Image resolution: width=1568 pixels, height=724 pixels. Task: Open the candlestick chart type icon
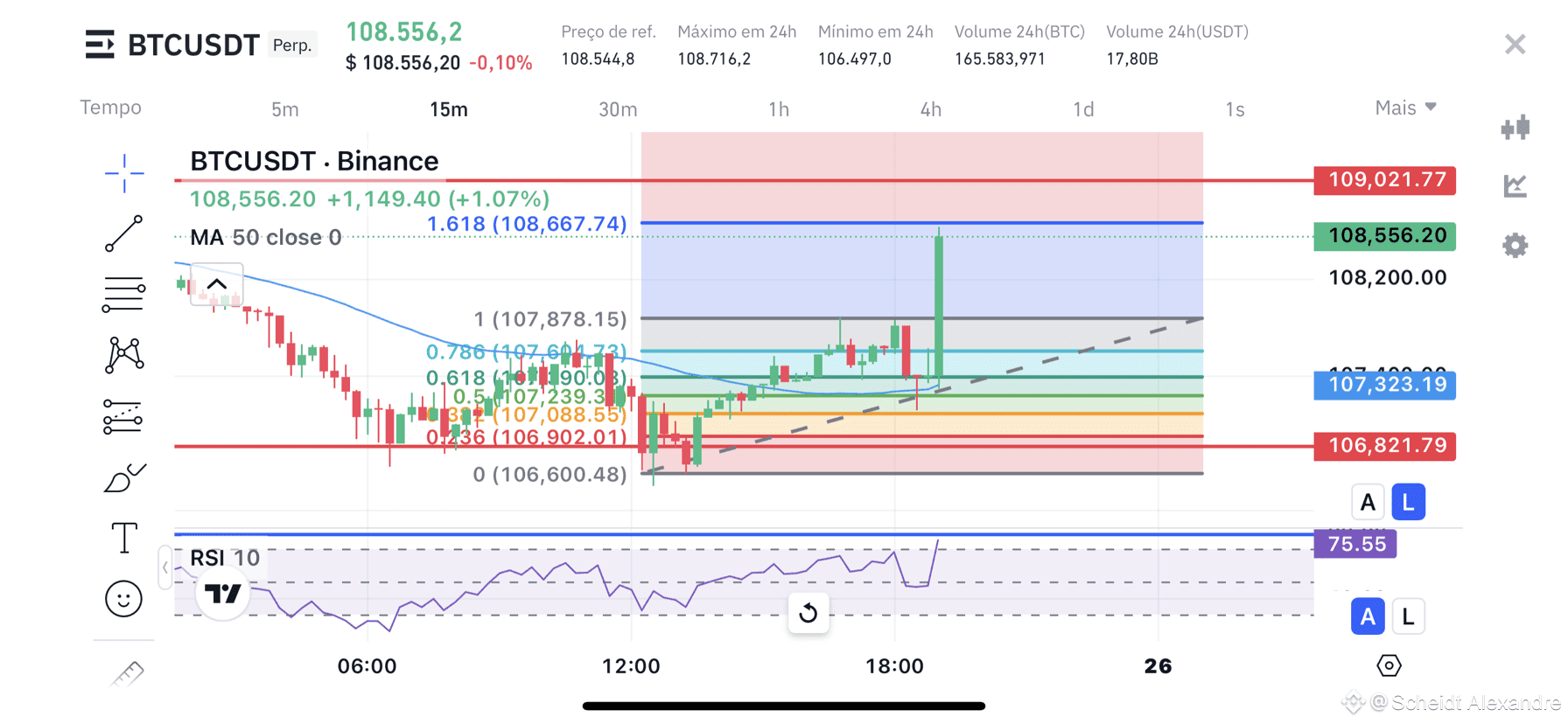pyautogui.click(x=1515, y=128)
